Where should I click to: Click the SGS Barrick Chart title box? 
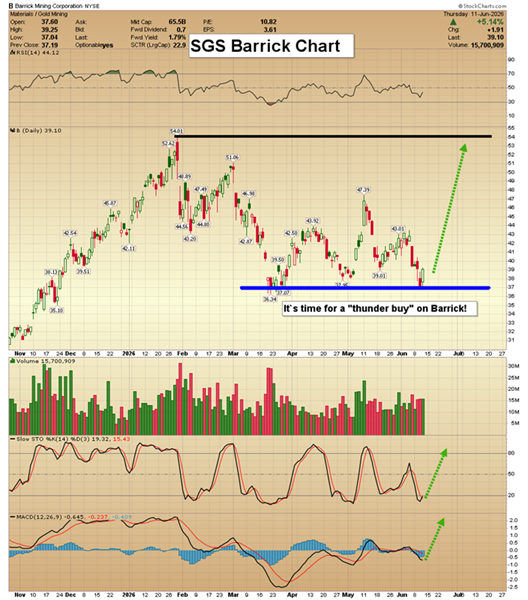(271, 46)
